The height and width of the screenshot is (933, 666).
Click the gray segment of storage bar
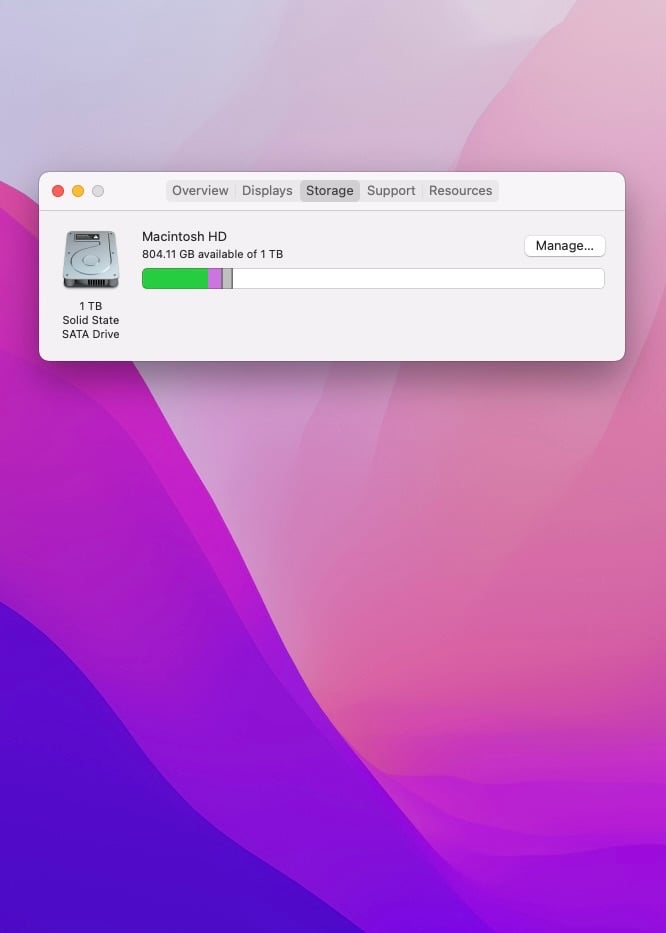227,278
